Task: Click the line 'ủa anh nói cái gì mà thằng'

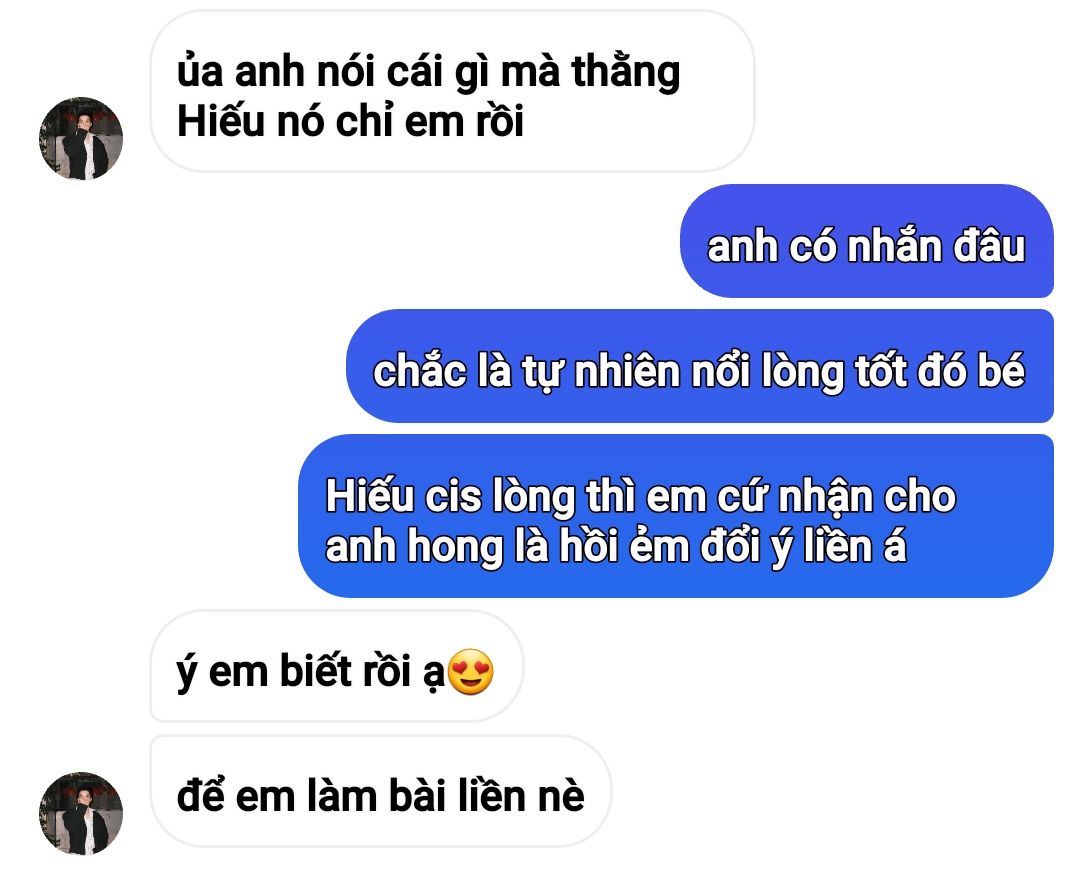Action: click(x=428, y=73)
